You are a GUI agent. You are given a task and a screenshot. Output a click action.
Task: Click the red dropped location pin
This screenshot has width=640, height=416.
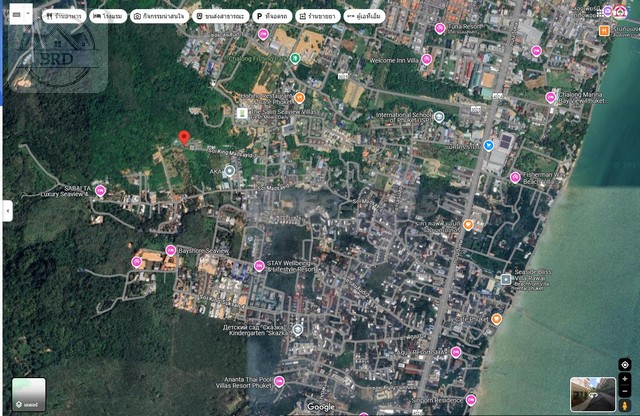click(184, 138)
